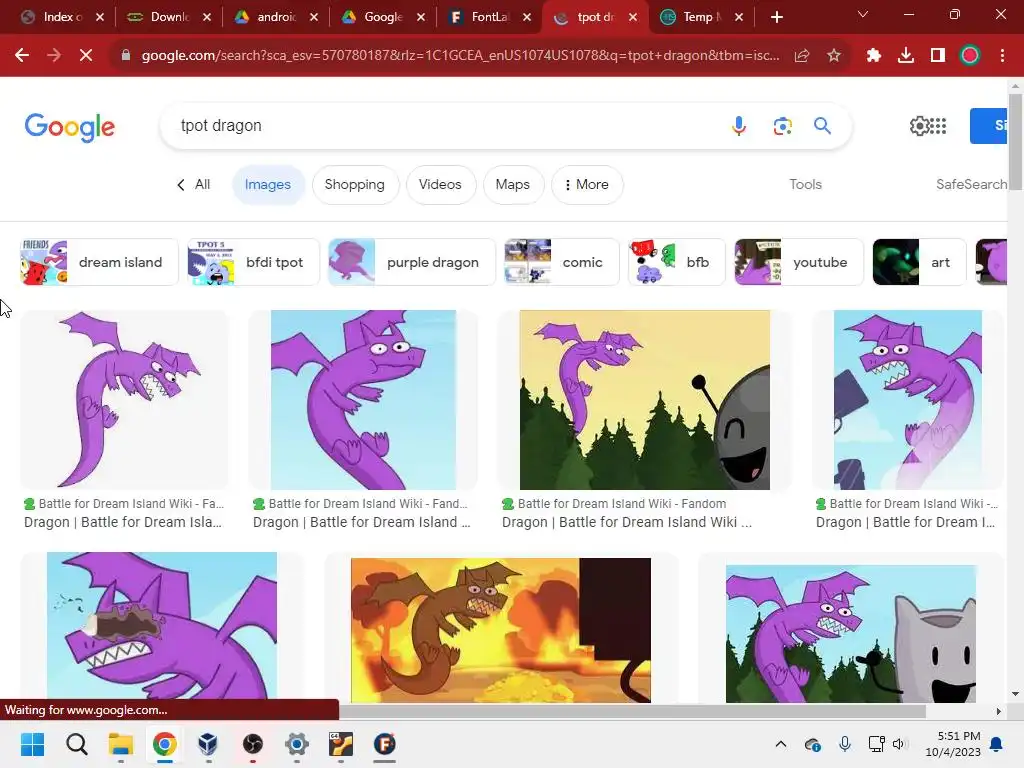Open third result Dragon wiki link

point(627,522)
